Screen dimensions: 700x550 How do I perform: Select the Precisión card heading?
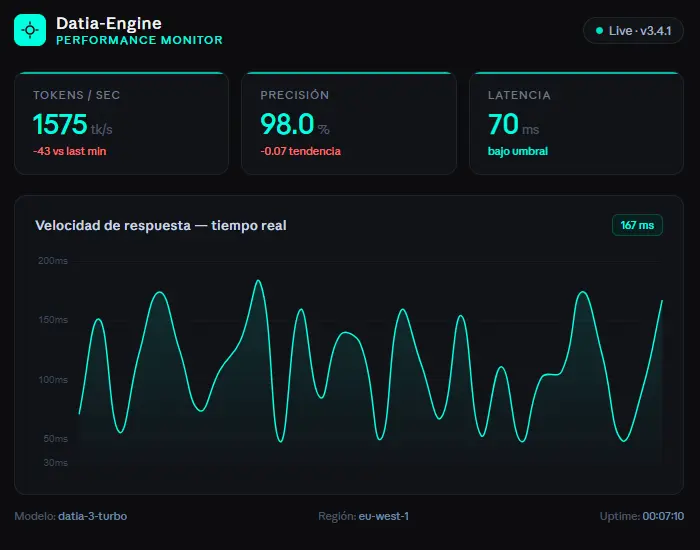294,95
